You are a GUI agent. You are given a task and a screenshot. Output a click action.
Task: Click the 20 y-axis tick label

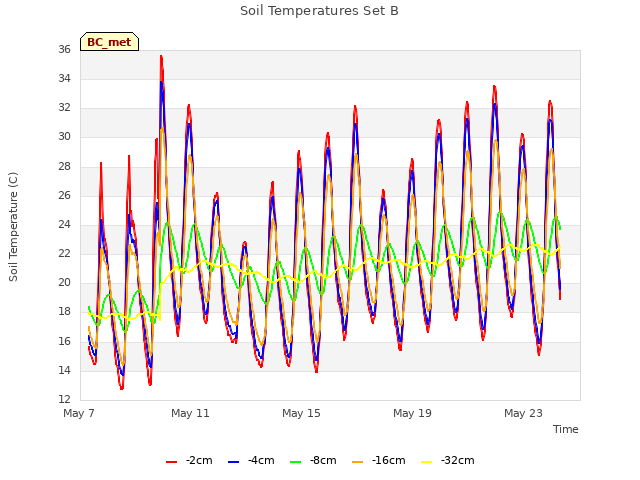64,282
